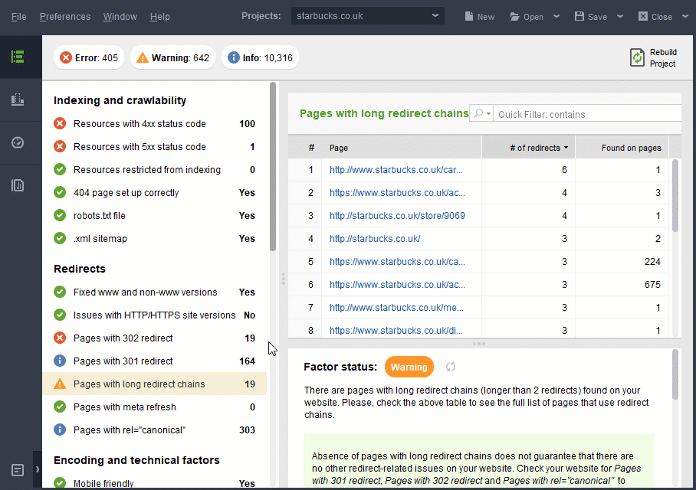Click the bottom-left panel icon in sidebar
Viewport: 696px width, 490px height.
tap(18, 470)
